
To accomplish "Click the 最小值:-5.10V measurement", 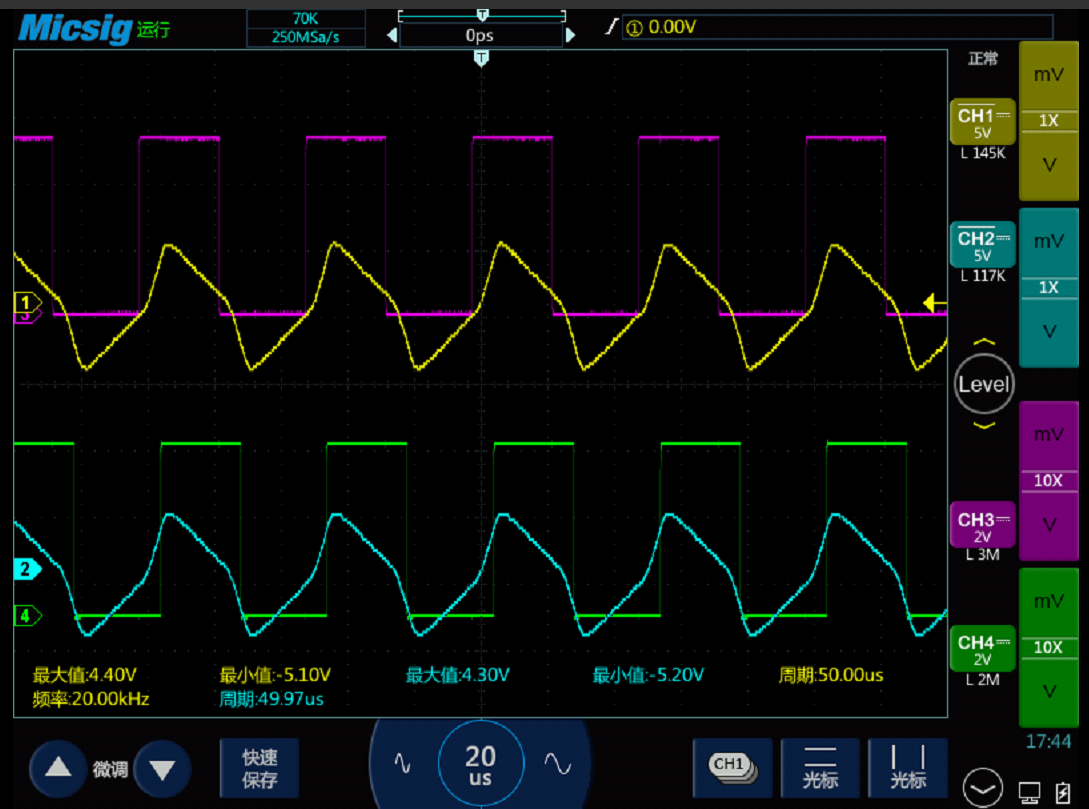I will pyautogui.click(x=275, y=675).
